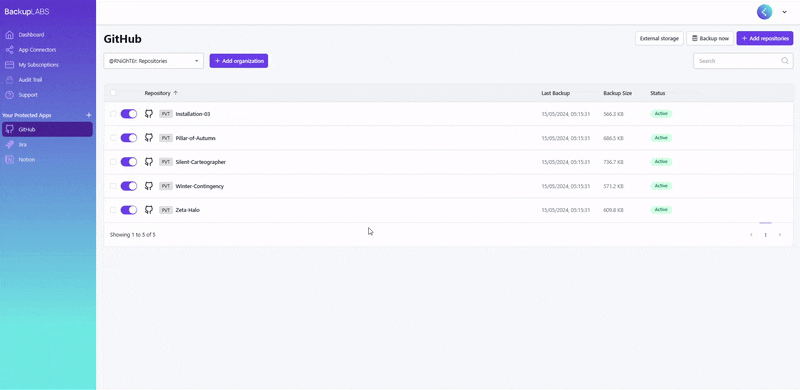Click the BackupLABS logo

(x=27, y=12)
